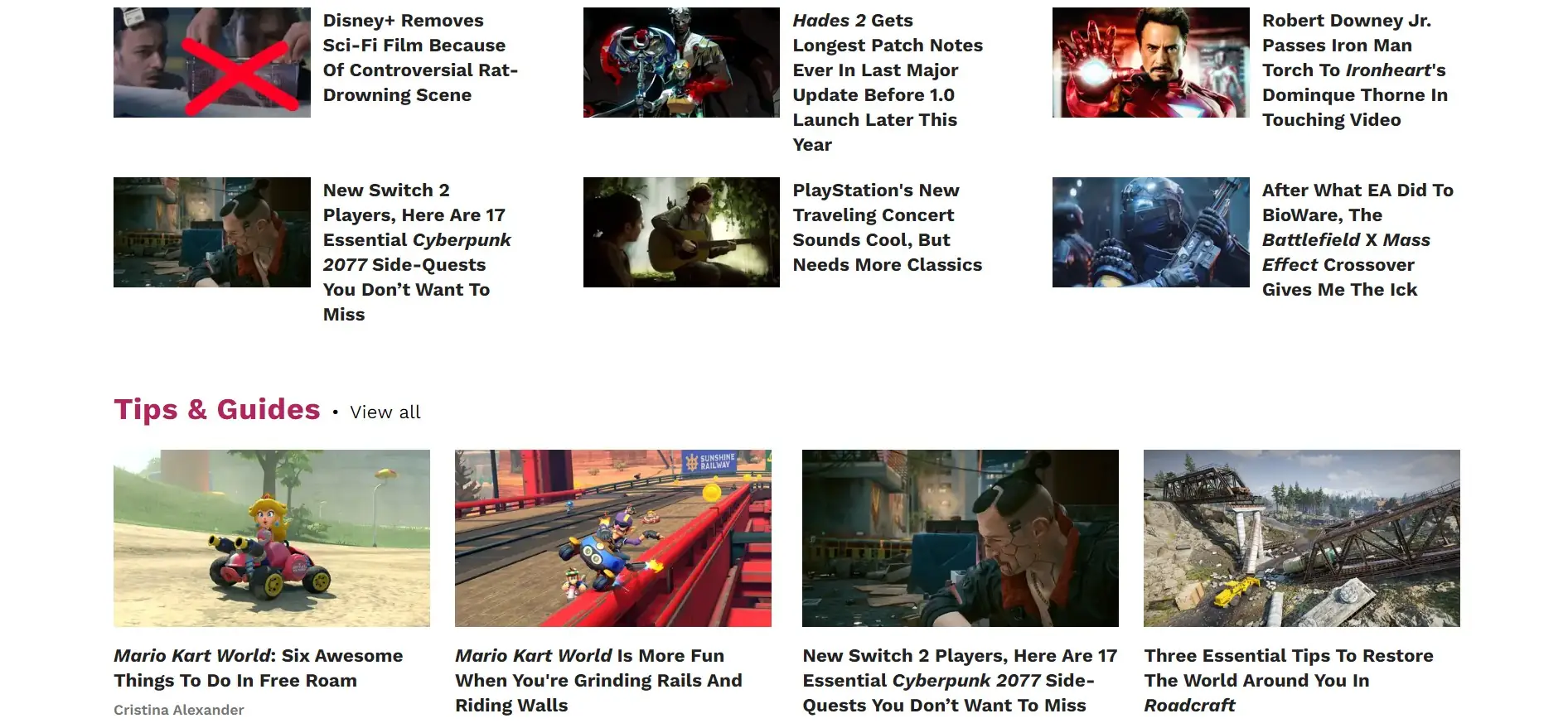This screenshot has width=1568, height=728.
Task: Open Mario Kart World Six Awesome Things headline
Action: click(259, 668)
